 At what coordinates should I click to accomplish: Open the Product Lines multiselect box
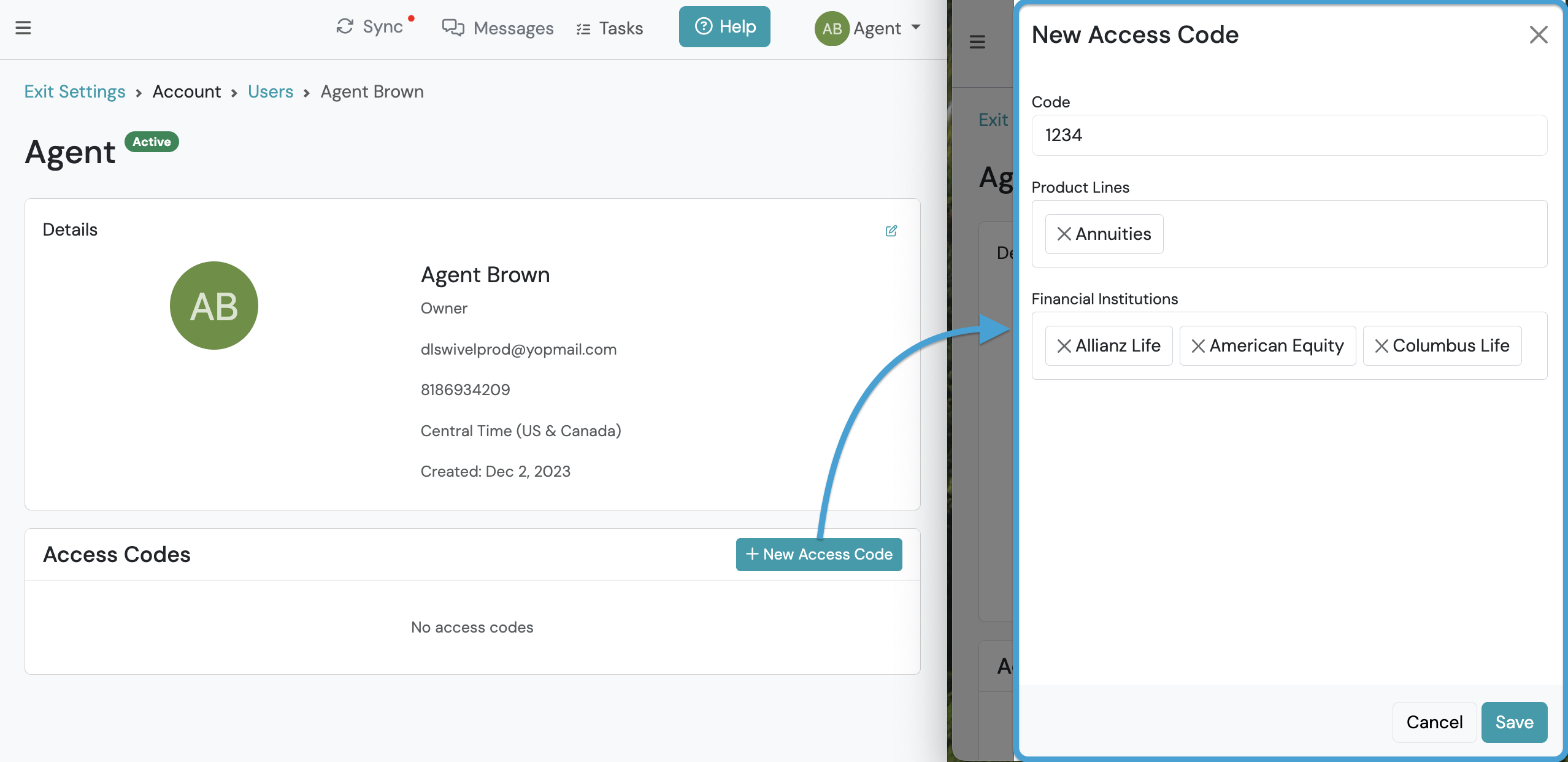coord(1289,234)
